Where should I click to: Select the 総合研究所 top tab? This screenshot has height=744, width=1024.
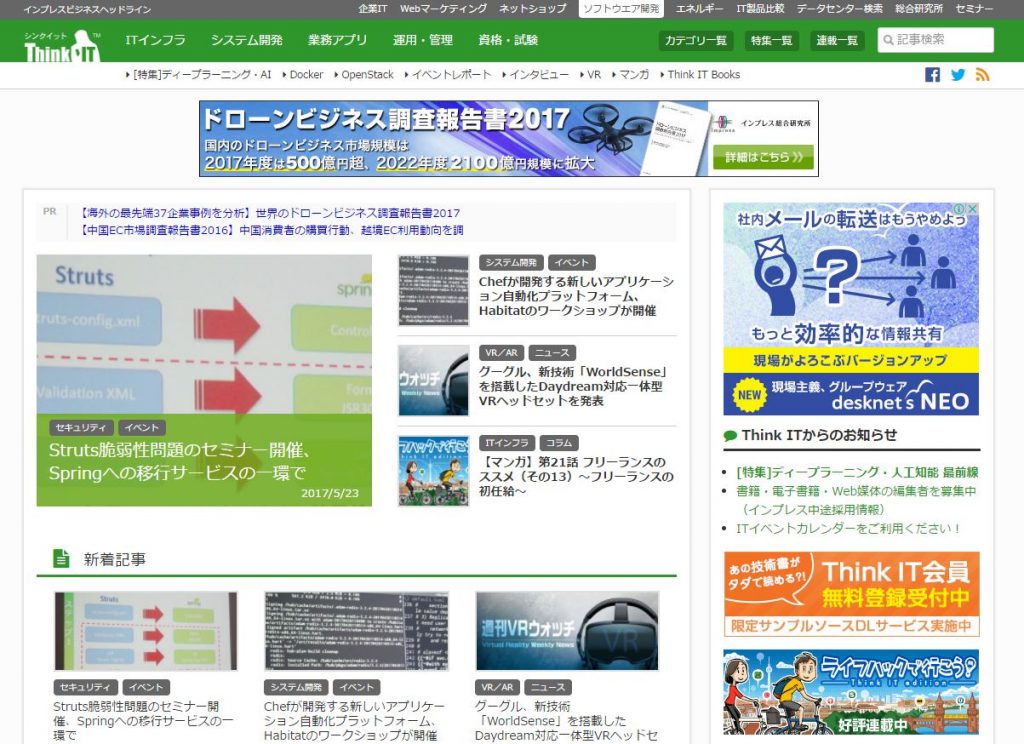tap(919, 9)
